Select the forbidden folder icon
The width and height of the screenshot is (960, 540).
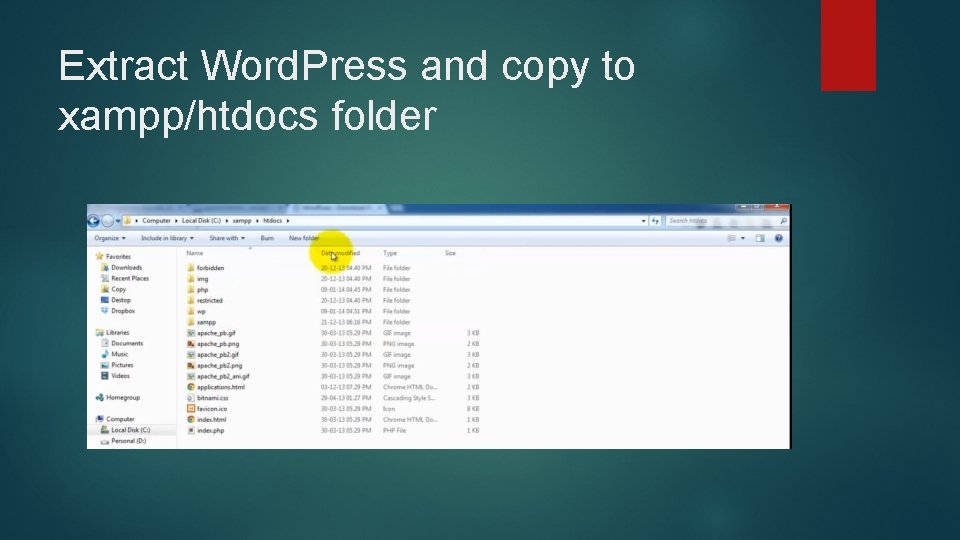[x=190, y=268]
